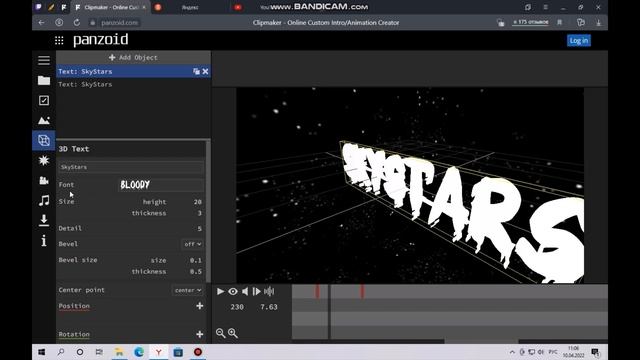Screen dimensions: 640x360
Task: Add a Rotation keyframe with plus
Action: coord(200,334)
